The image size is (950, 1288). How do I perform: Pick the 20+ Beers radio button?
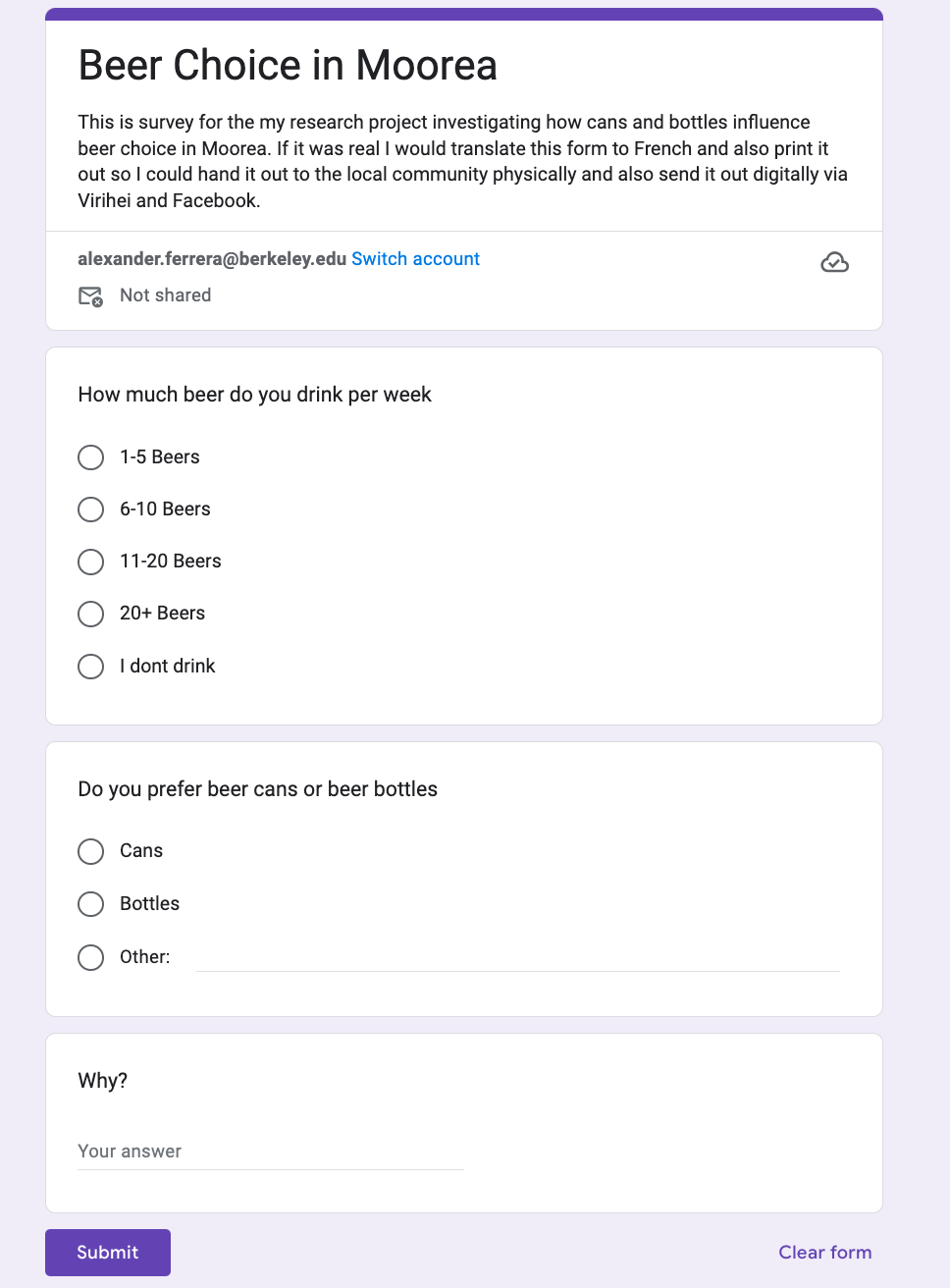pos(90,614)
